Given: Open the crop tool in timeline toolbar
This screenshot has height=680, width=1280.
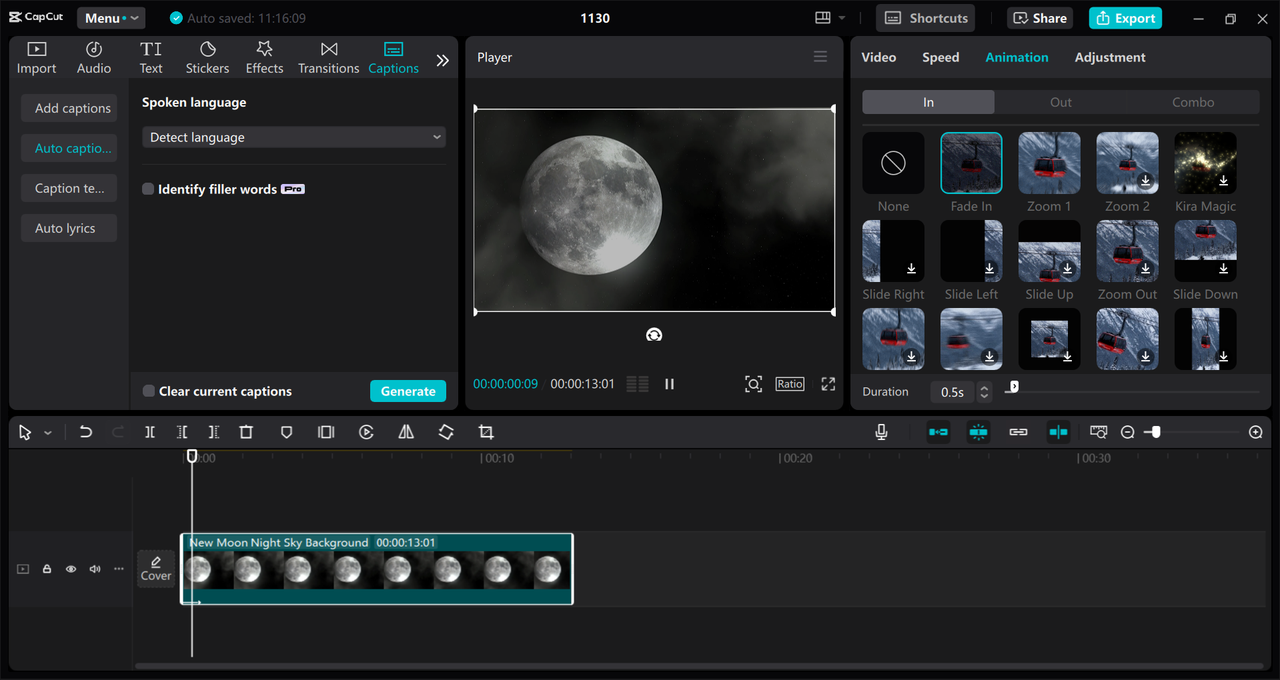Looking at the screenshot, I should tap(486, 432).
